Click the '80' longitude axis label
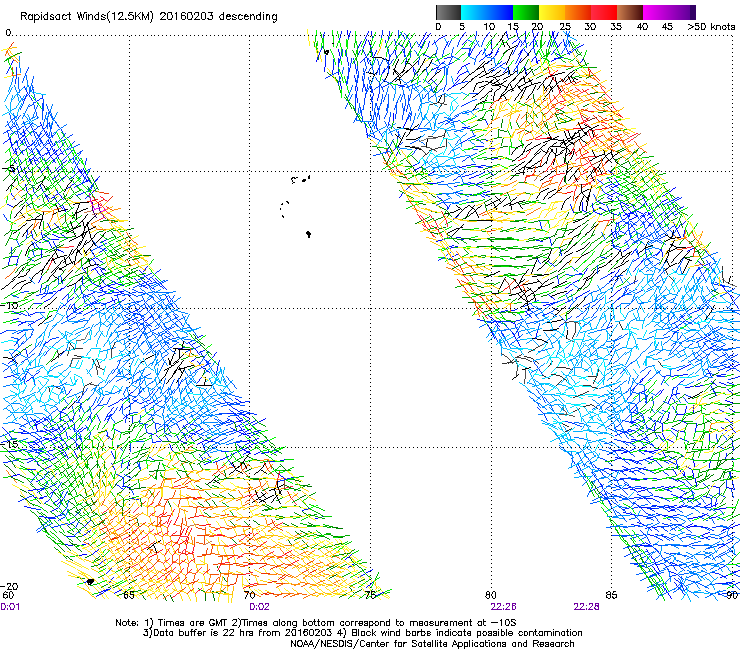 click(x=491, y=595)
